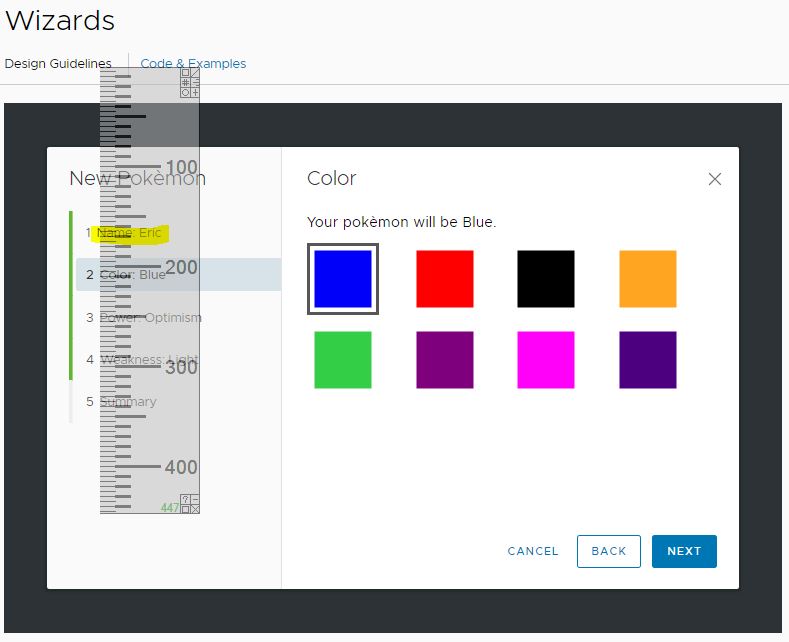Close the ruler overlay with its X icon

[x=195, y=509]
